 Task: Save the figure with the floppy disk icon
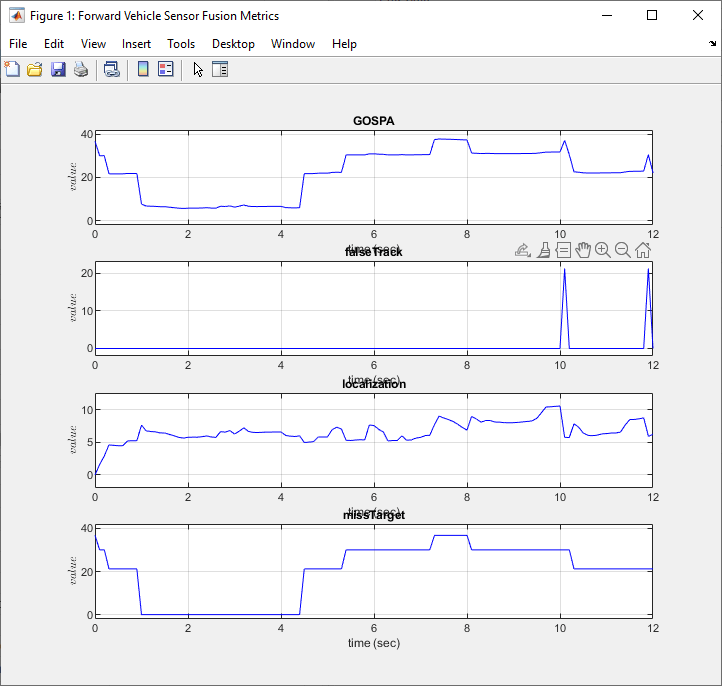click(x=58, y=69)
